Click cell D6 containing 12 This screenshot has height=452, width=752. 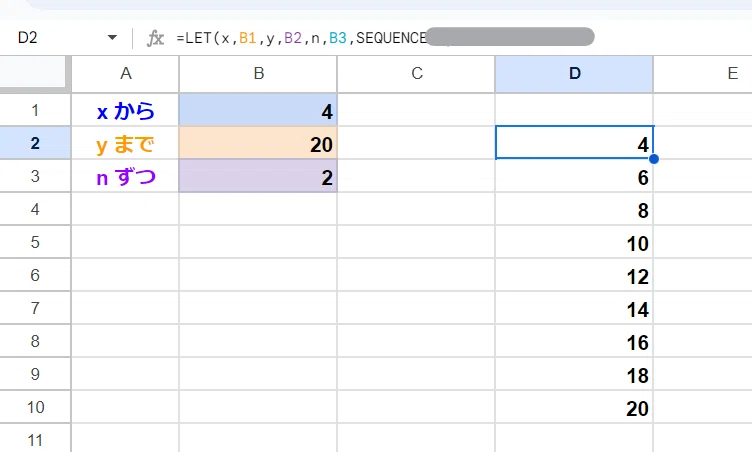(574, 275)
